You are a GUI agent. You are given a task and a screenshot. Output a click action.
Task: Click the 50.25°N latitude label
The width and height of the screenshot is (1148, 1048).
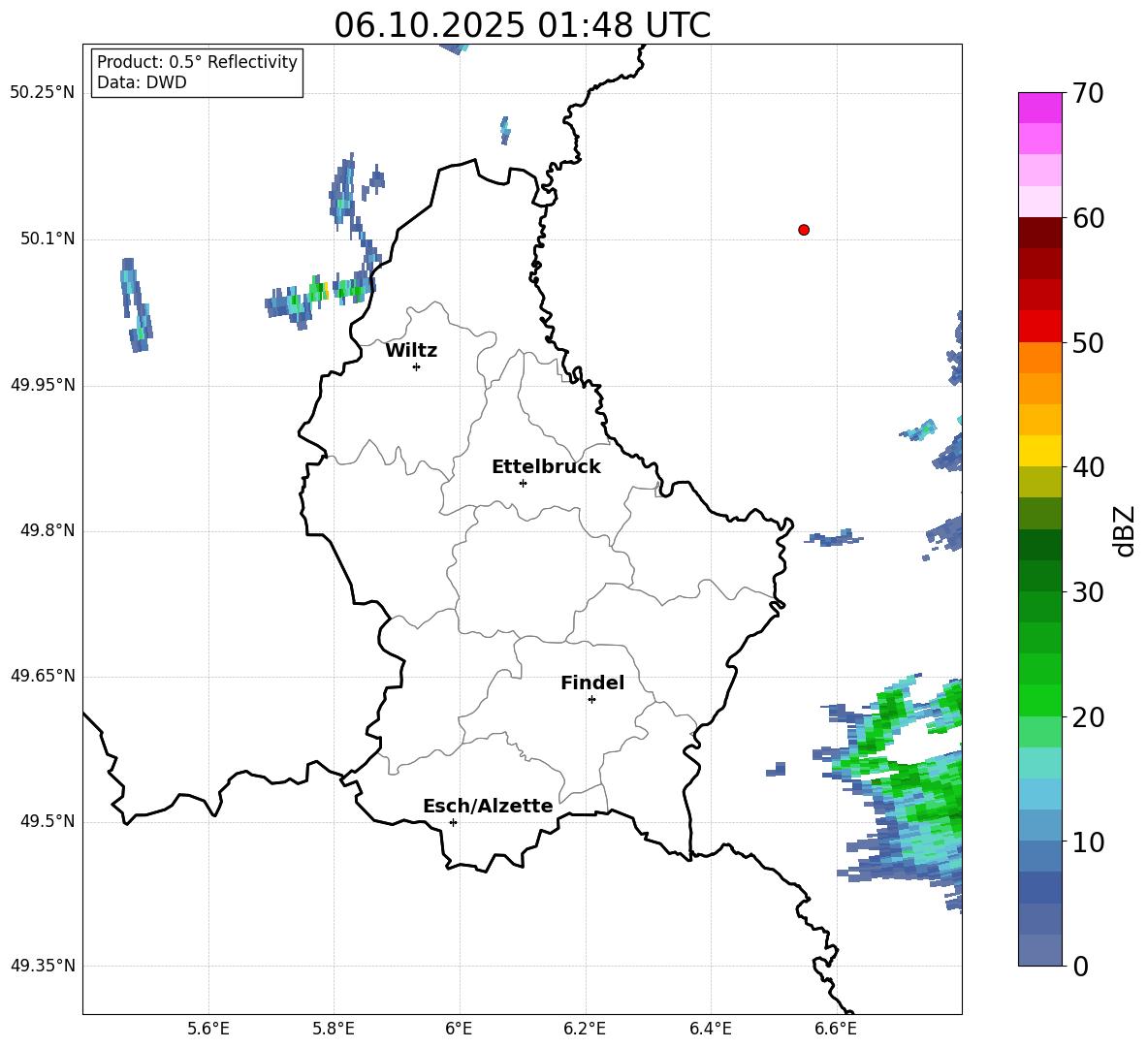click(43, 93)
